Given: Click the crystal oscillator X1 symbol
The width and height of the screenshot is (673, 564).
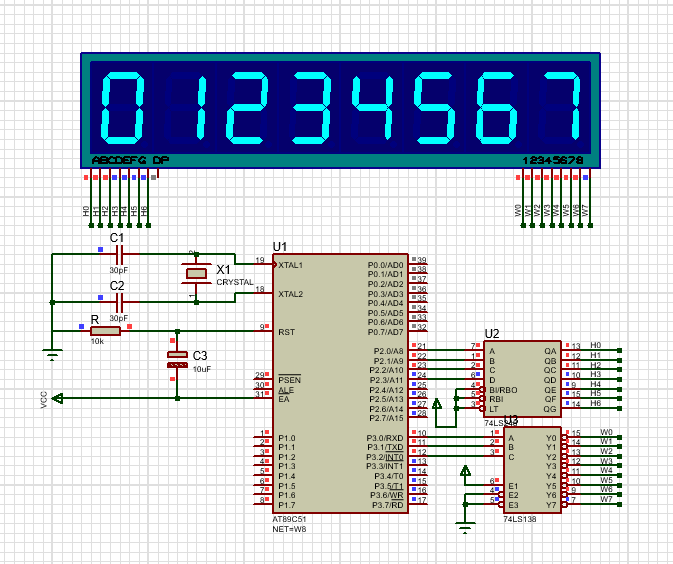Looking at the screenshot, I should coord(196,273).
